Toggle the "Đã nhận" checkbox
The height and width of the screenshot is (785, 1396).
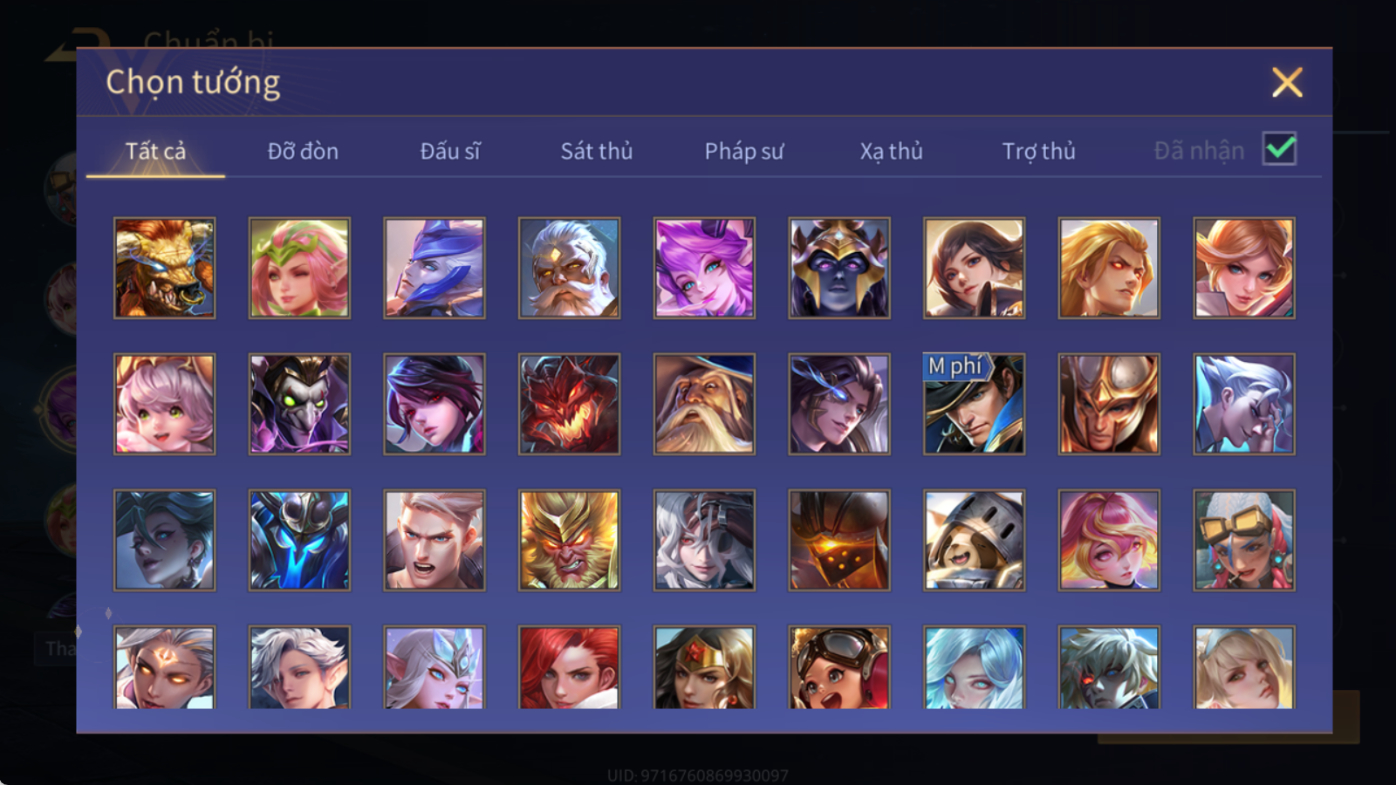pyautogui.click(x=1279, y=149)
